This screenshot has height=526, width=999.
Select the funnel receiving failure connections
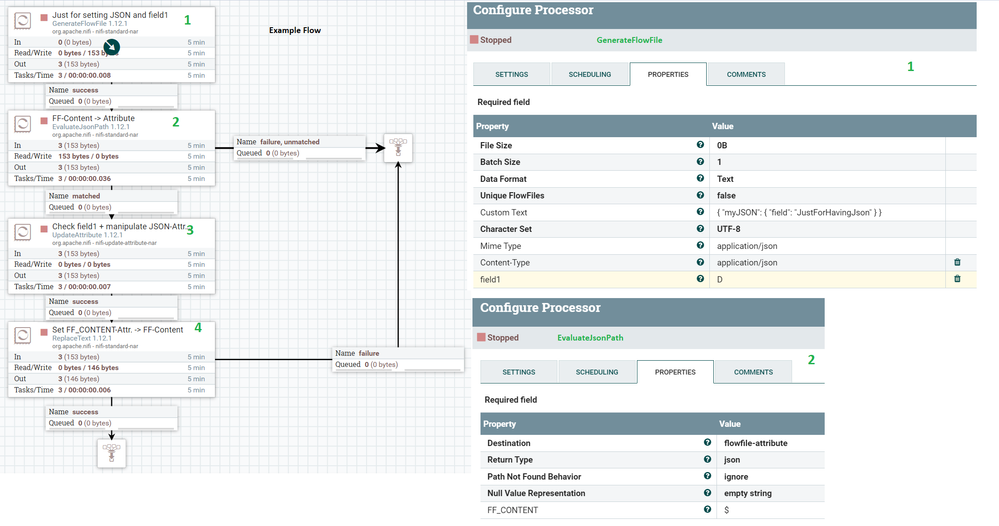(x=399, y=148)
